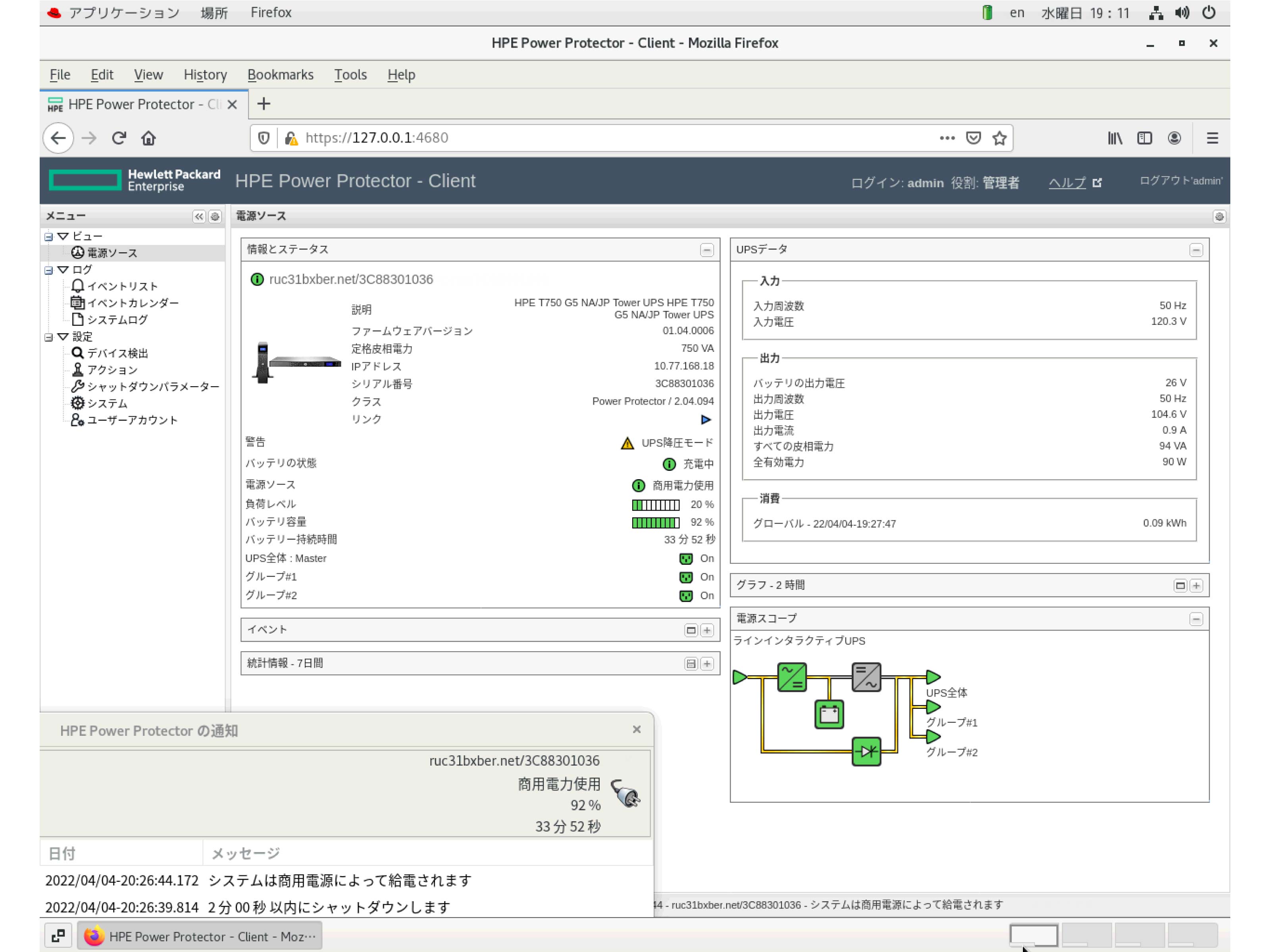Open the Tools menu
Screen dimensions: 1270x952
[350, 75]
